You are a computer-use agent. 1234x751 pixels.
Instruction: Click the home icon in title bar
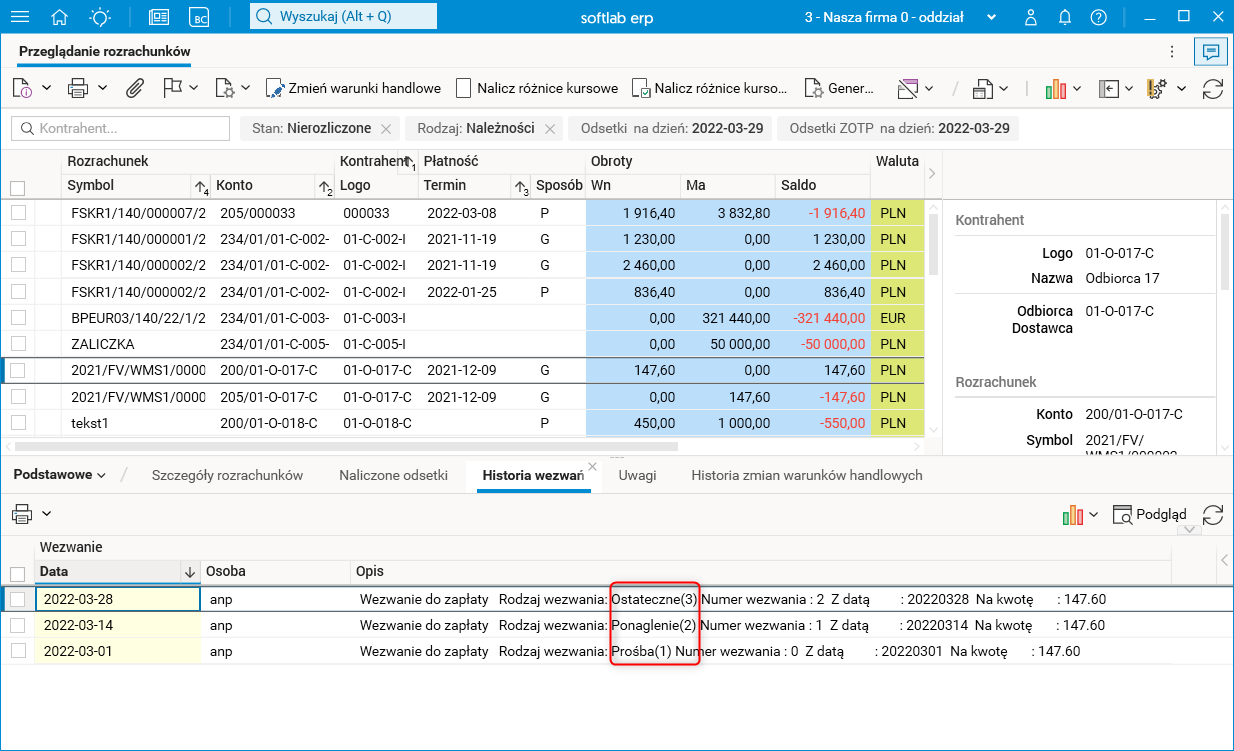[x=60, y=17]
